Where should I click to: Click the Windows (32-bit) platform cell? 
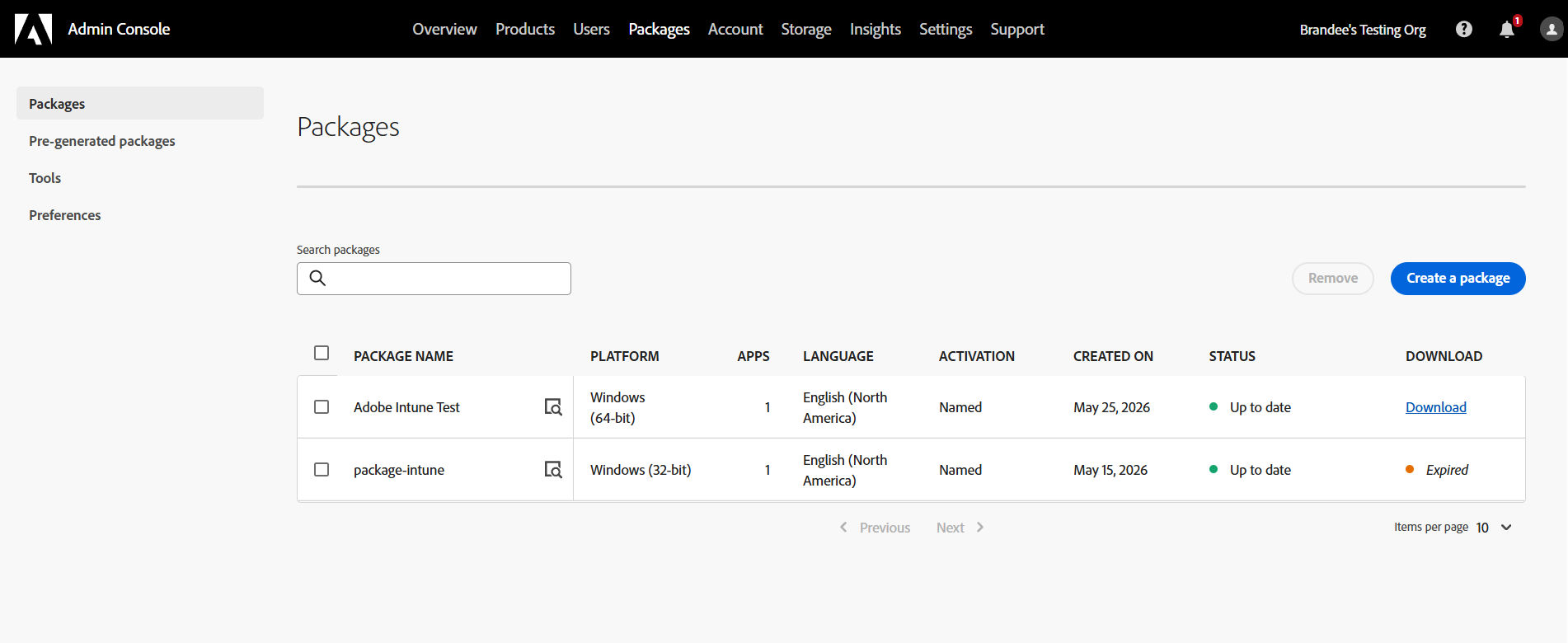point(641,470)
